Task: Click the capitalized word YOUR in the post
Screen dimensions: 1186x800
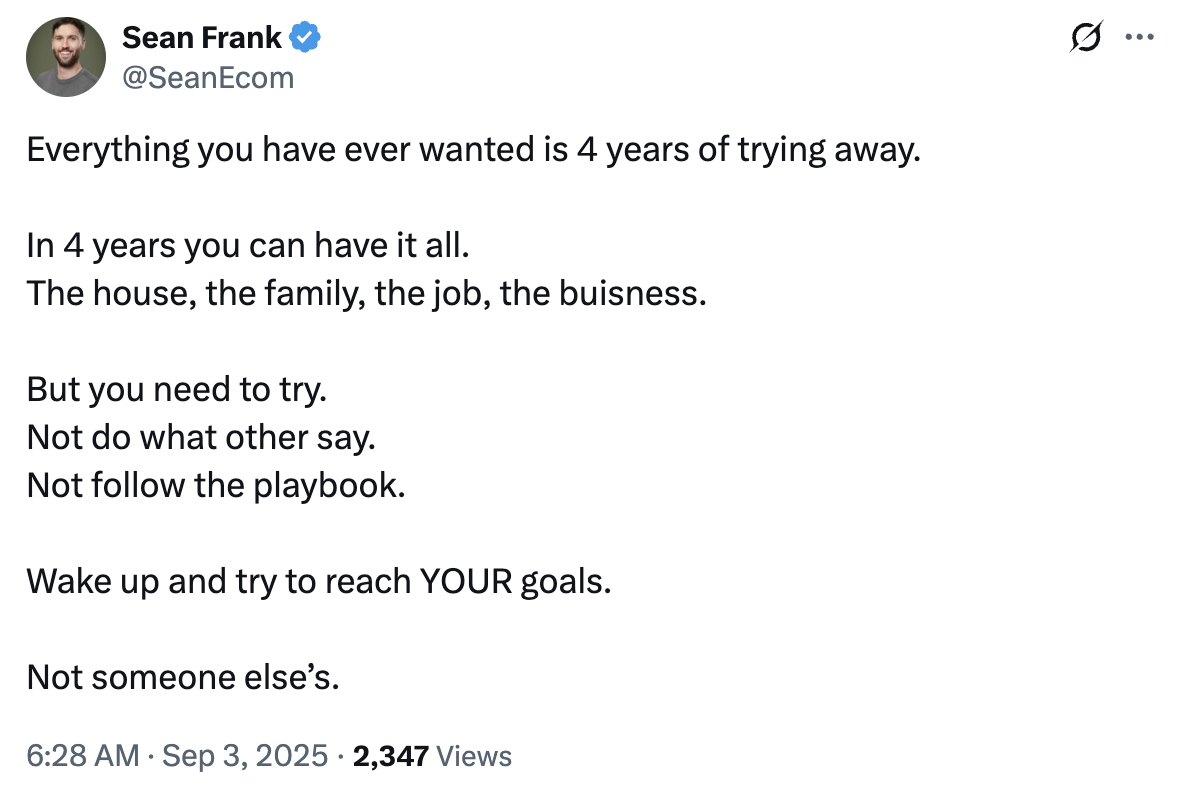Action: click(466, 581)
